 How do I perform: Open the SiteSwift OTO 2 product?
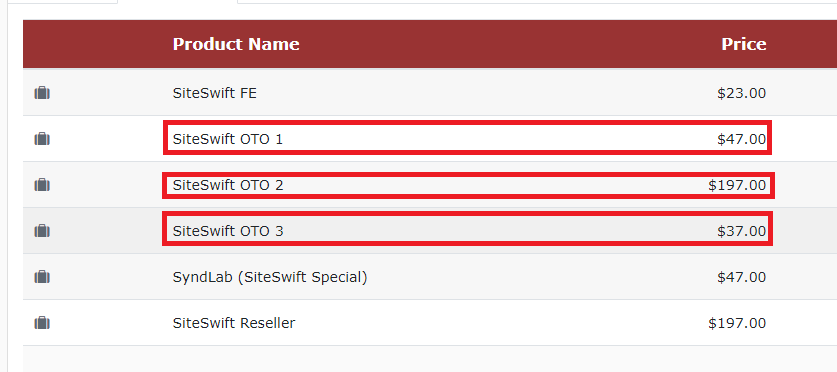tap(228, 185)
